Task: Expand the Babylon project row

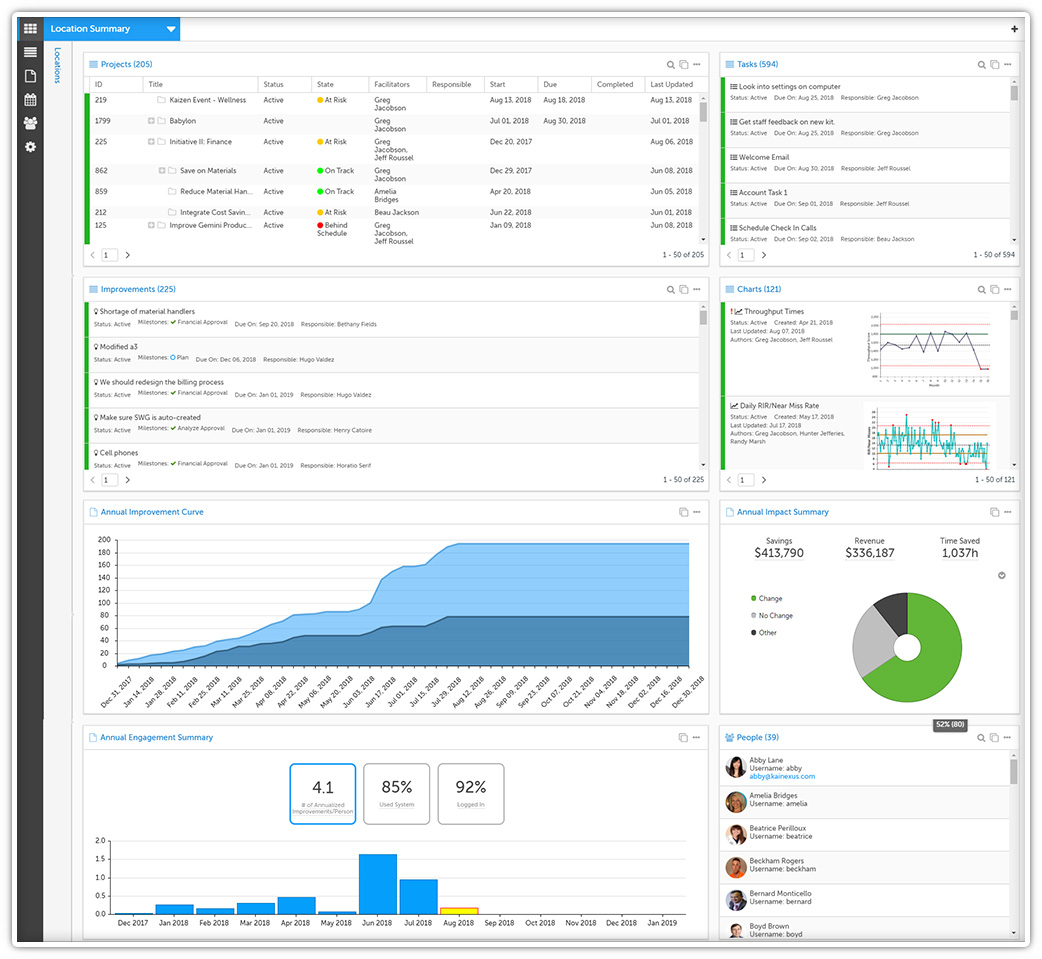Action: click(x=152, y=121)
